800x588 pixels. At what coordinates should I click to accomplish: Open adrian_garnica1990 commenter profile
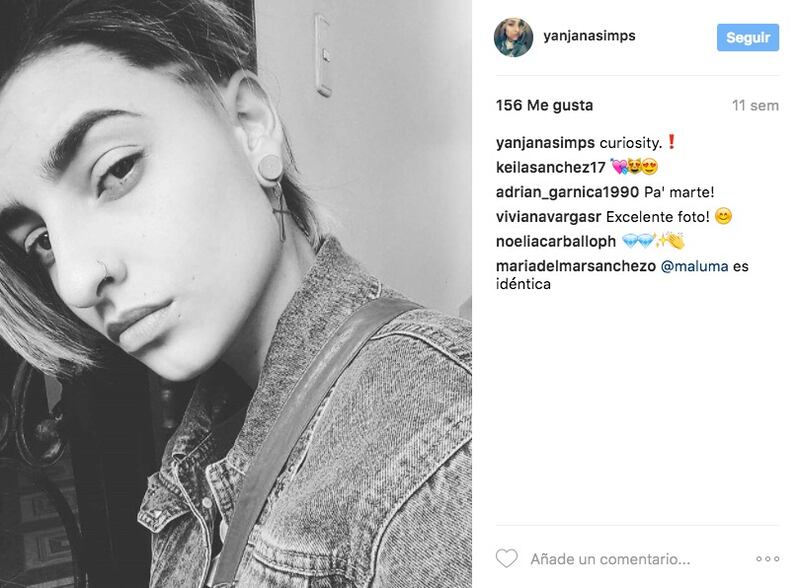click(567, 192)
